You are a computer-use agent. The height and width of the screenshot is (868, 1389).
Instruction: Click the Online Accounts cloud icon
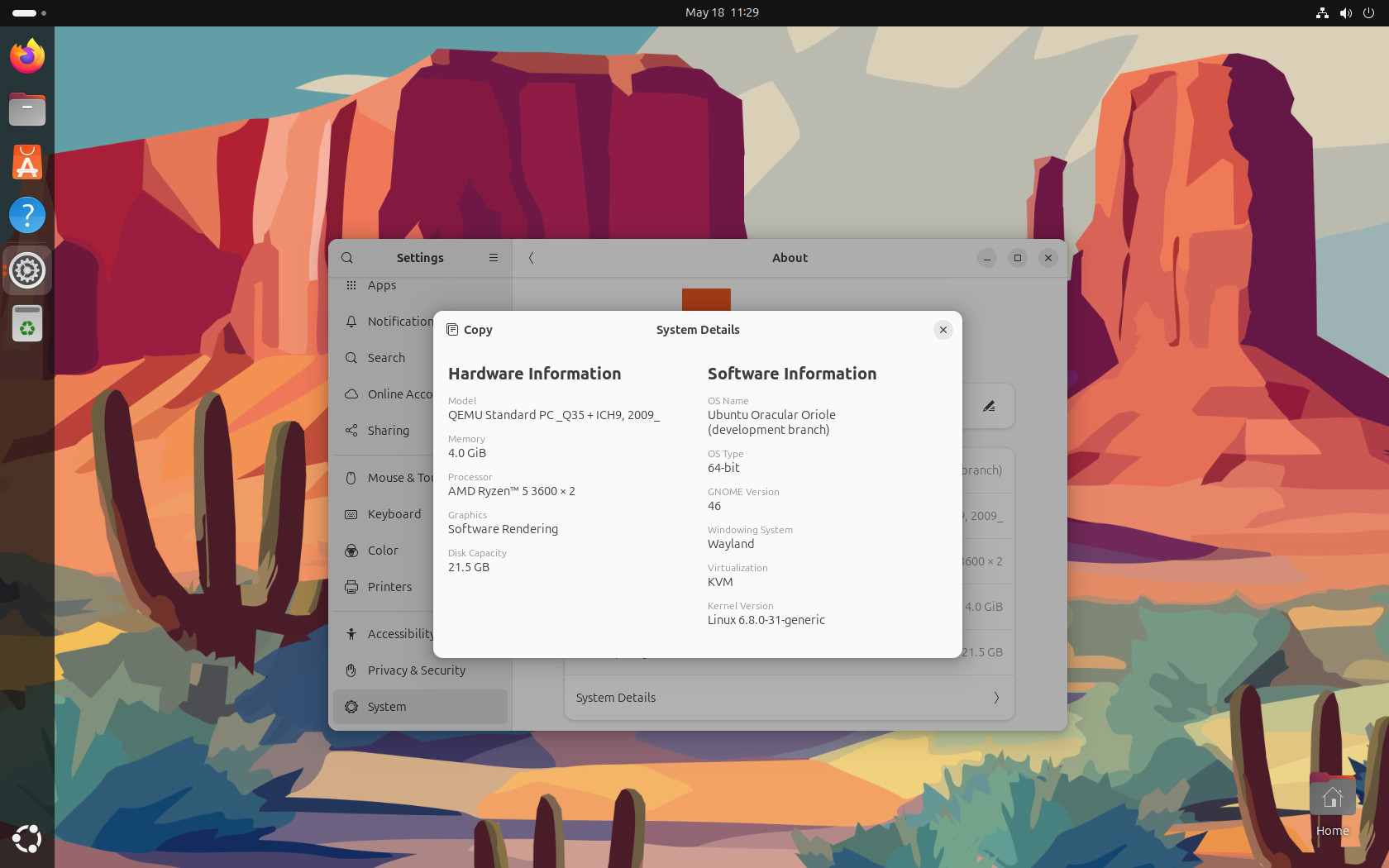pos(351,394)
